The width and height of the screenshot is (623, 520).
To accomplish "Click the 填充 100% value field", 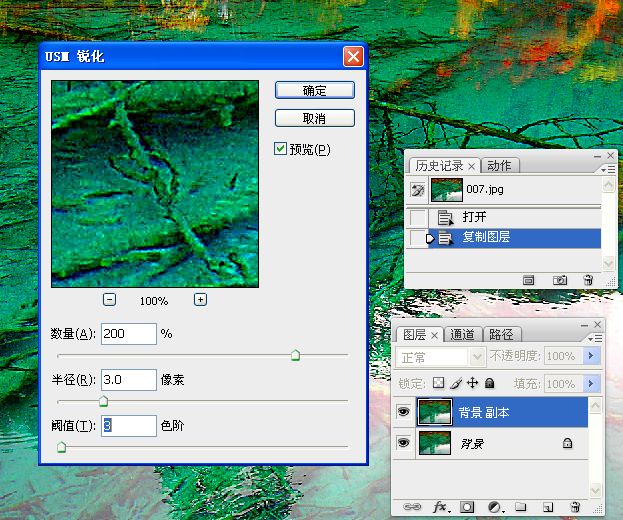I will (563, 383).
